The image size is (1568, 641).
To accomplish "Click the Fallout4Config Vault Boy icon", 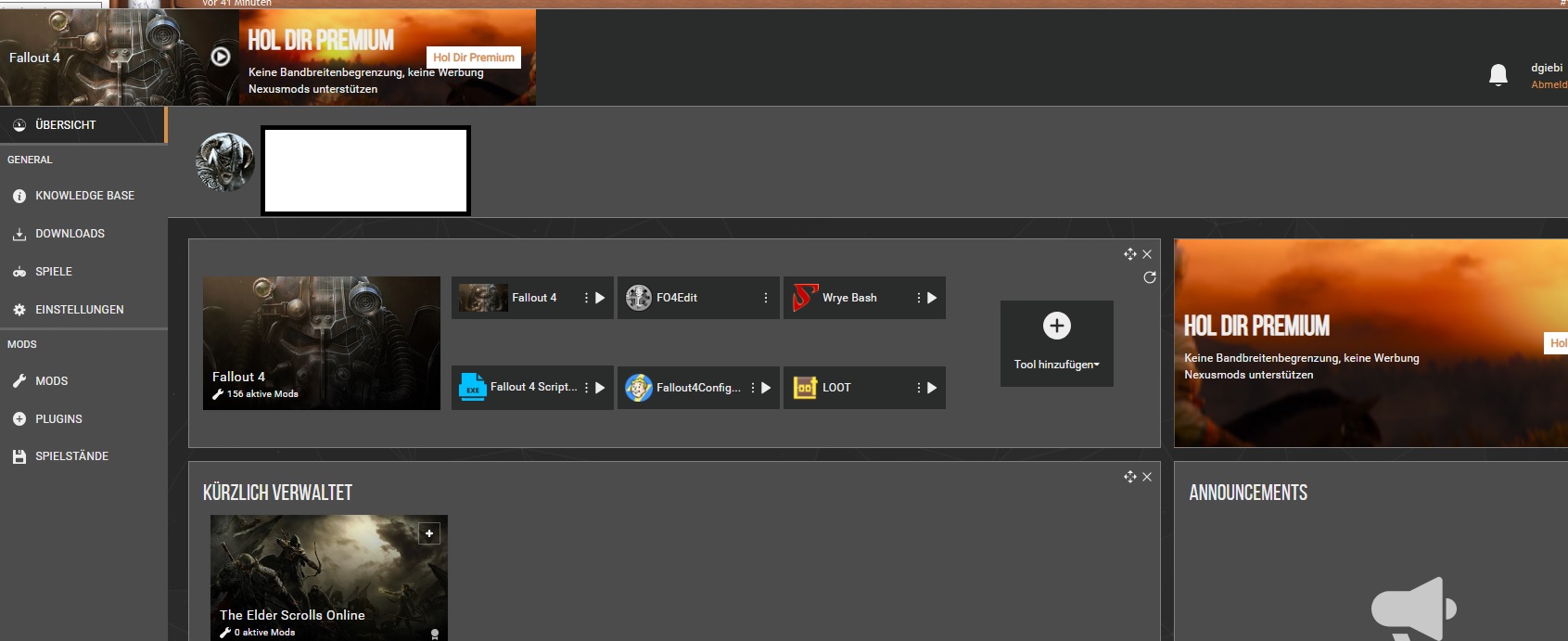I will pyautogui.click(x=639, y=388).
